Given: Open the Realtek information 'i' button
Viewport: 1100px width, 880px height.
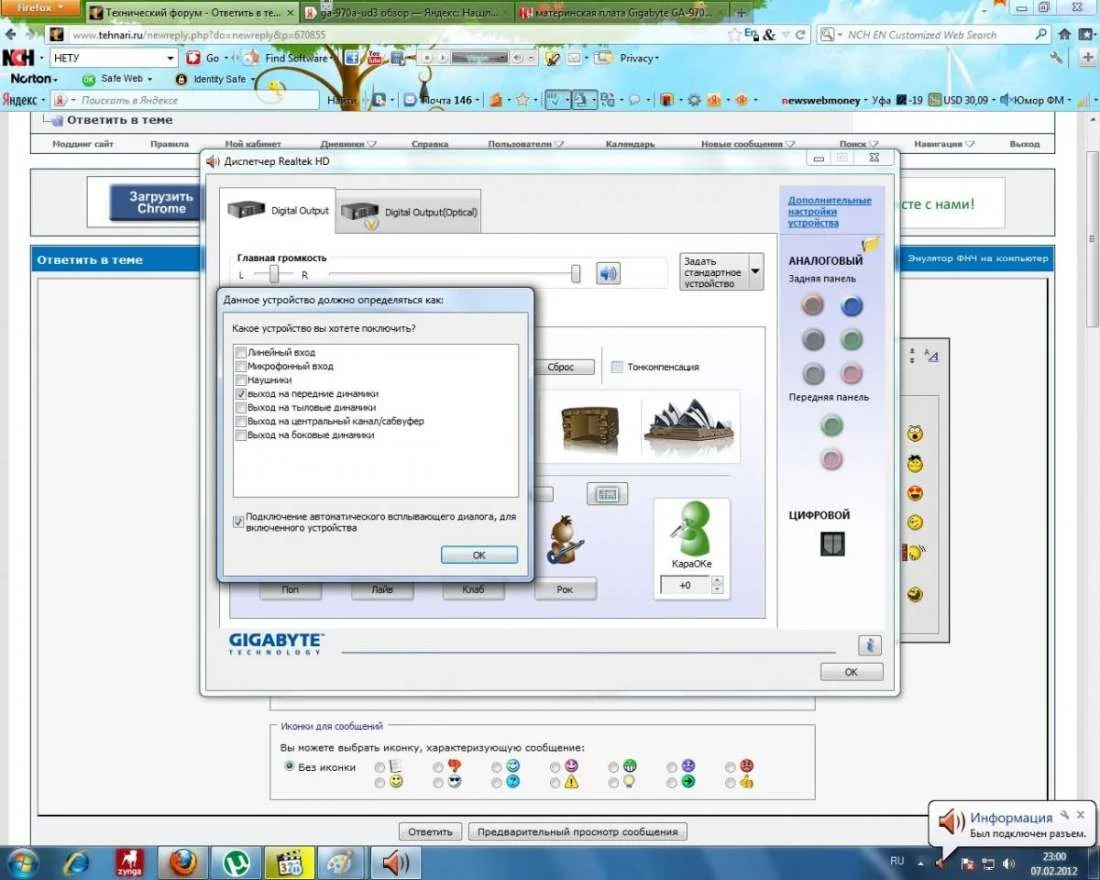Looking at the screenshot, I should [869, 645].
